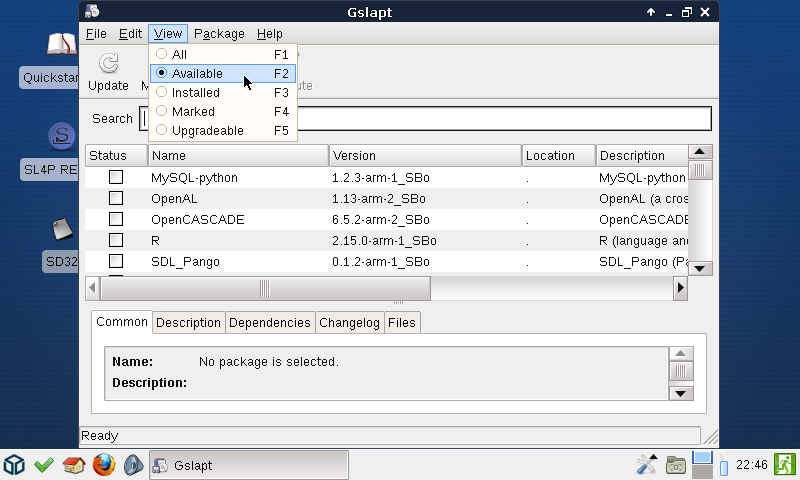Viewport: 800px width, 480px height.
Task: Click details pane scroll down arrow
Action: (681, 393)
